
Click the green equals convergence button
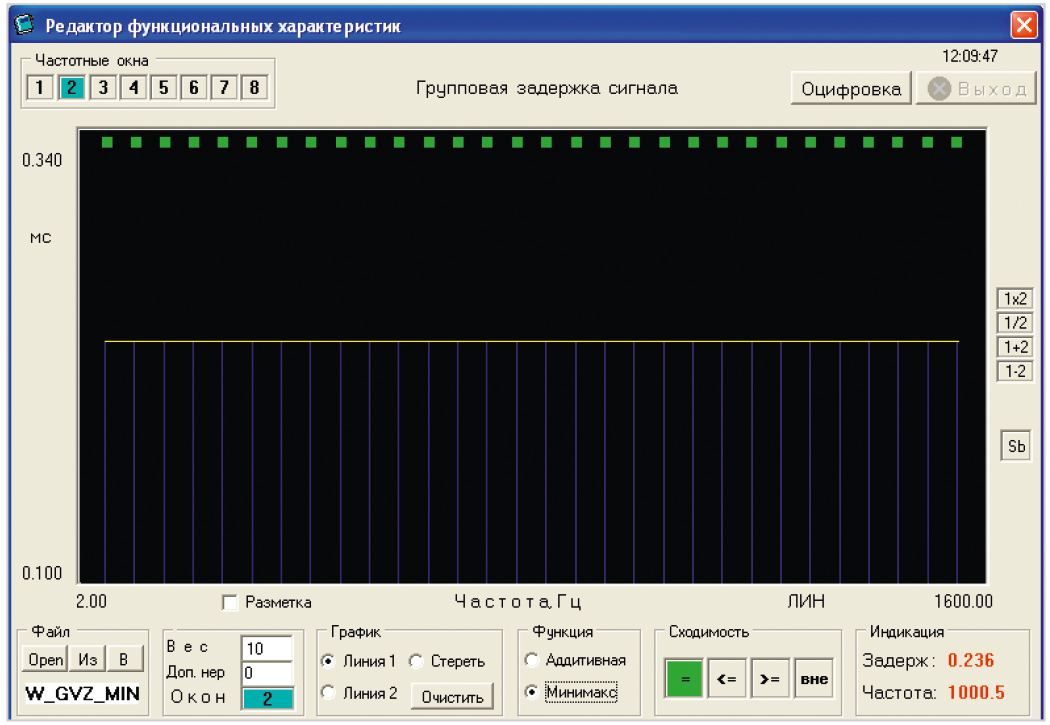pyautogui.click(x=684, y=679)
